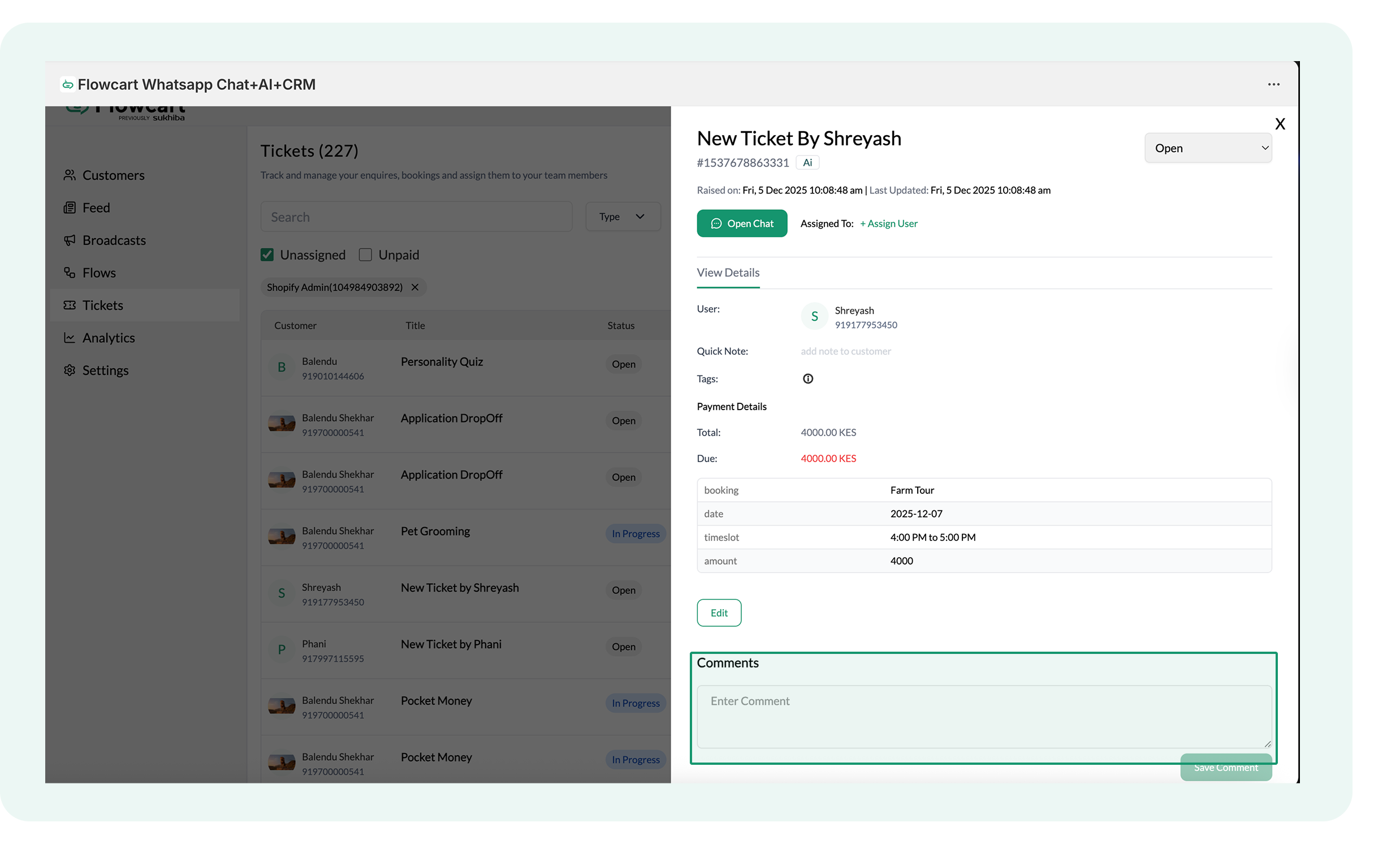Uncheck the Unassigned checkbox
Screen dimensions: 1400x844
coord(267,255)
